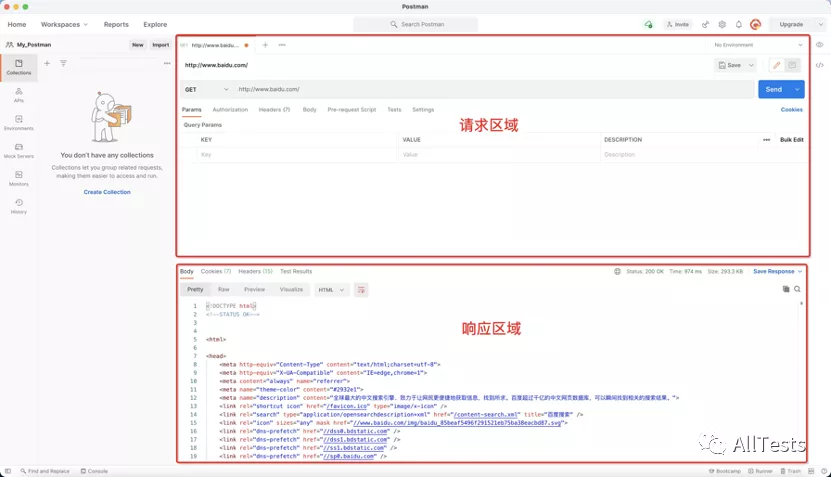
Task: Open settings via the gear icon
Action: click(722, 24)
